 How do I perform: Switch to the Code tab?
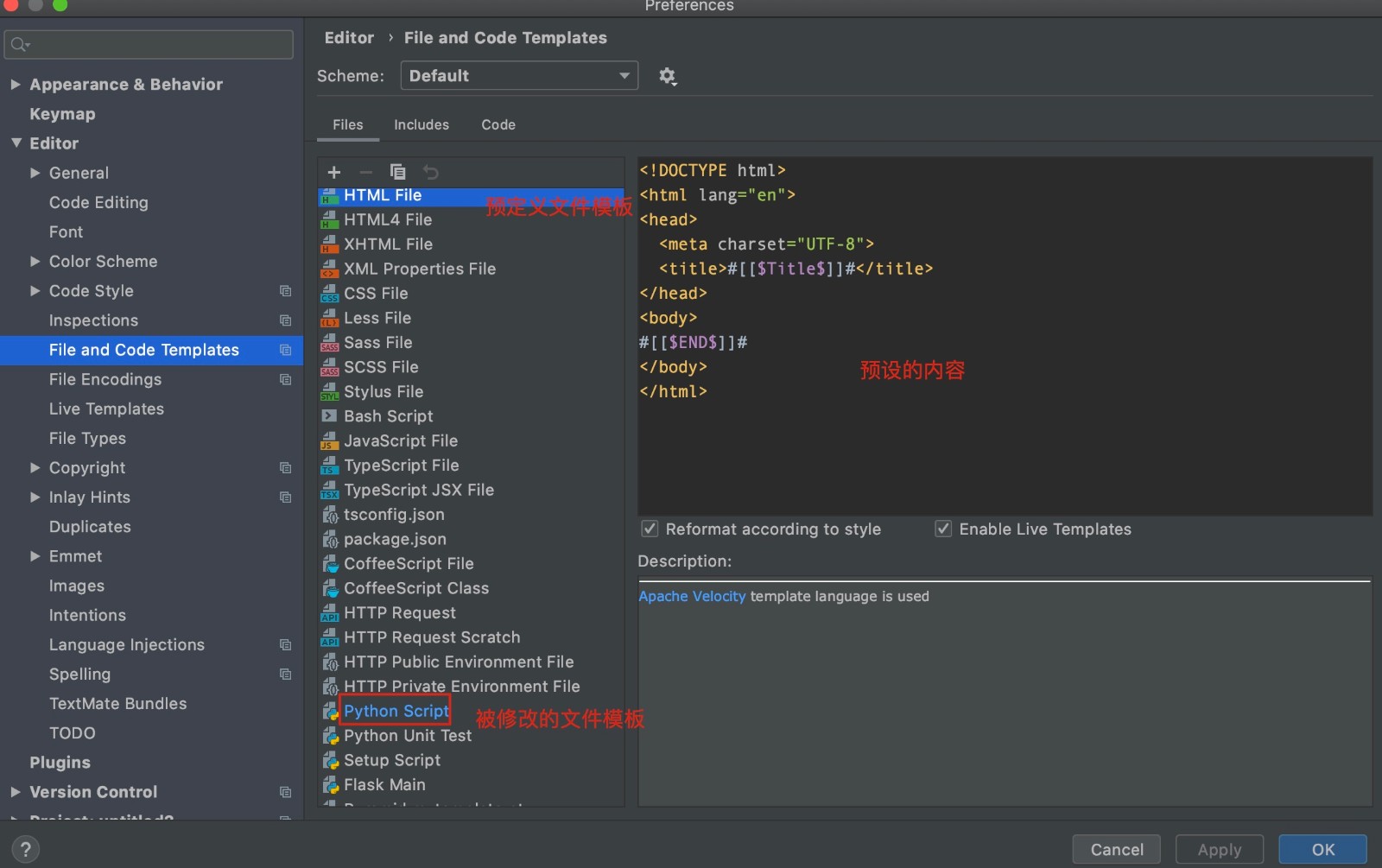click(x=498, y=124)
